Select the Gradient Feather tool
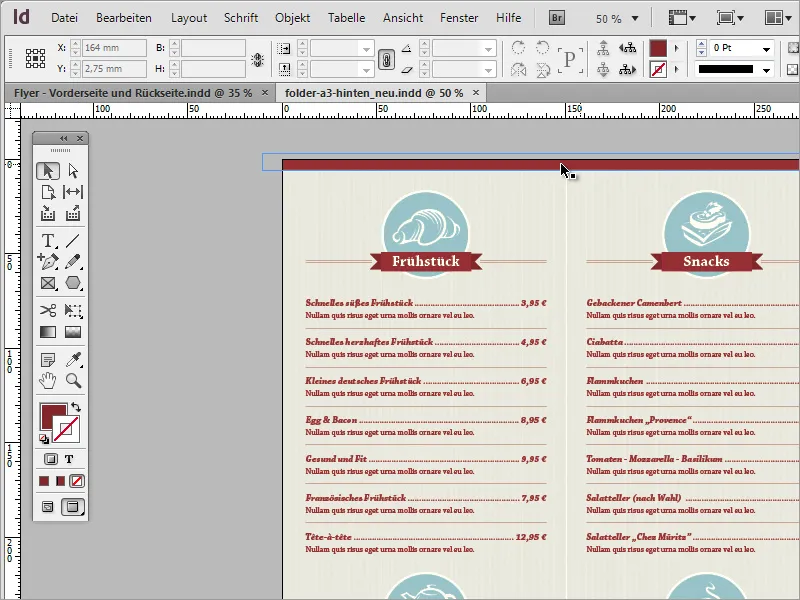Screen dimensions: 800x600 (x=73, y=332)
